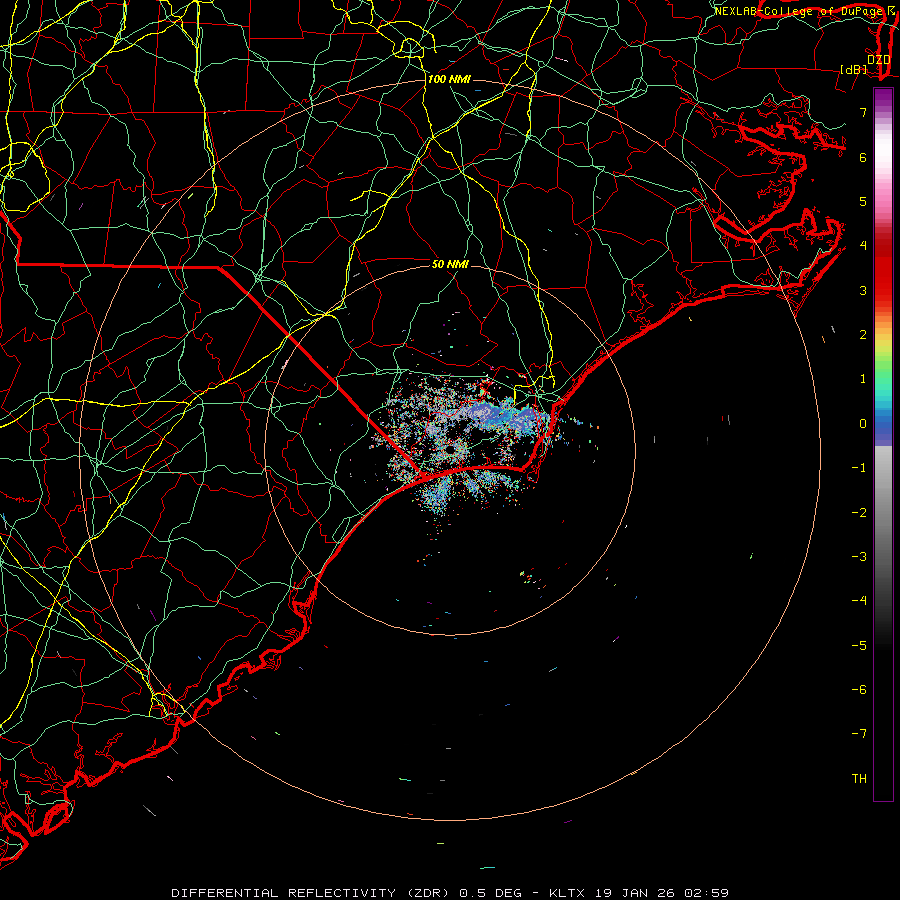Viewport: 900px width, 900px height.
Task: Click the "19 JAN 26 02:59" timestamp
Action: tap(661, 893)
